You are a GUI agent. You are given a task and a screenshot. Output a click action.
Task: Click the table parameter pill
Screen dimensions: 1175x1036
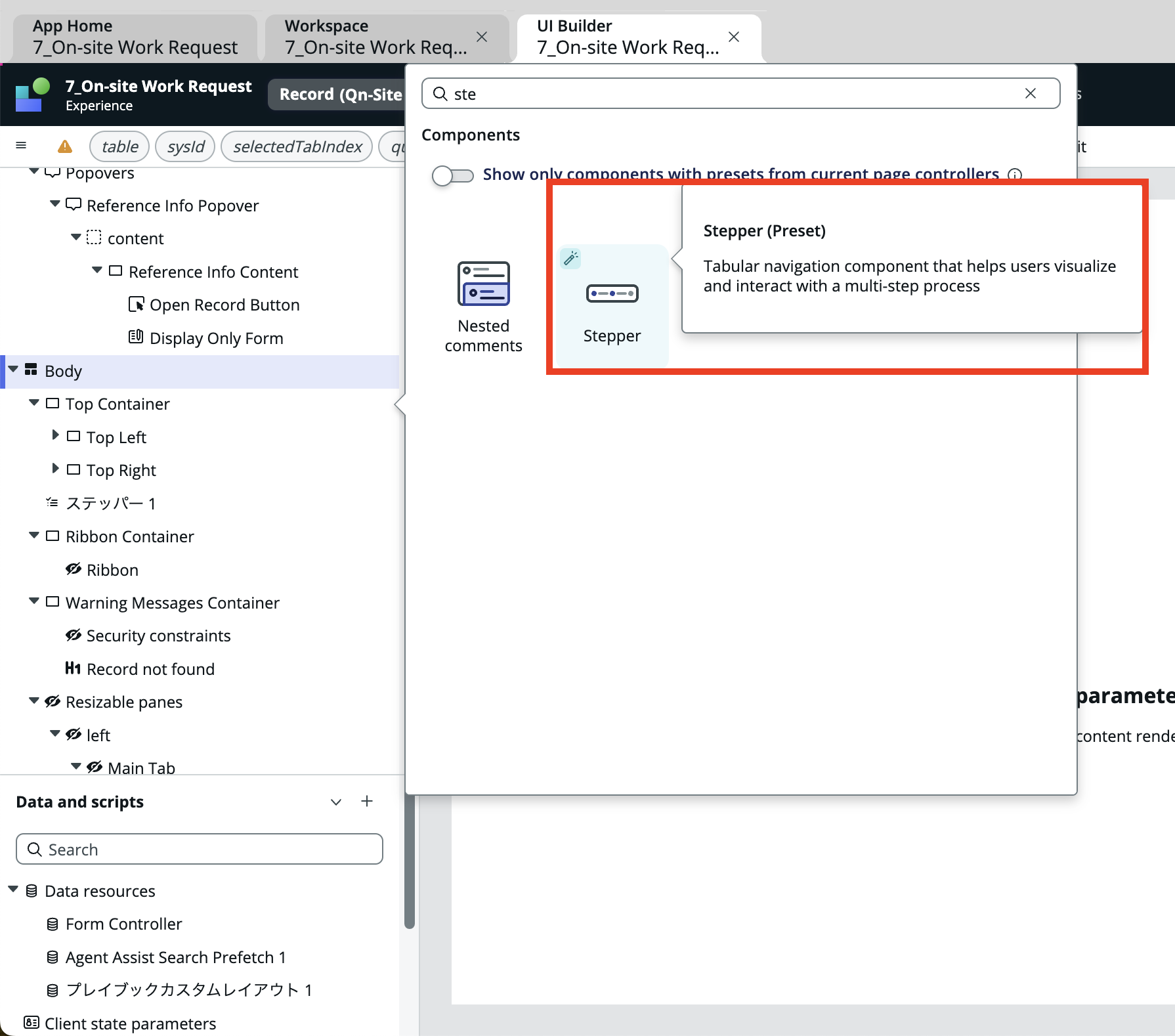(119, 146)
